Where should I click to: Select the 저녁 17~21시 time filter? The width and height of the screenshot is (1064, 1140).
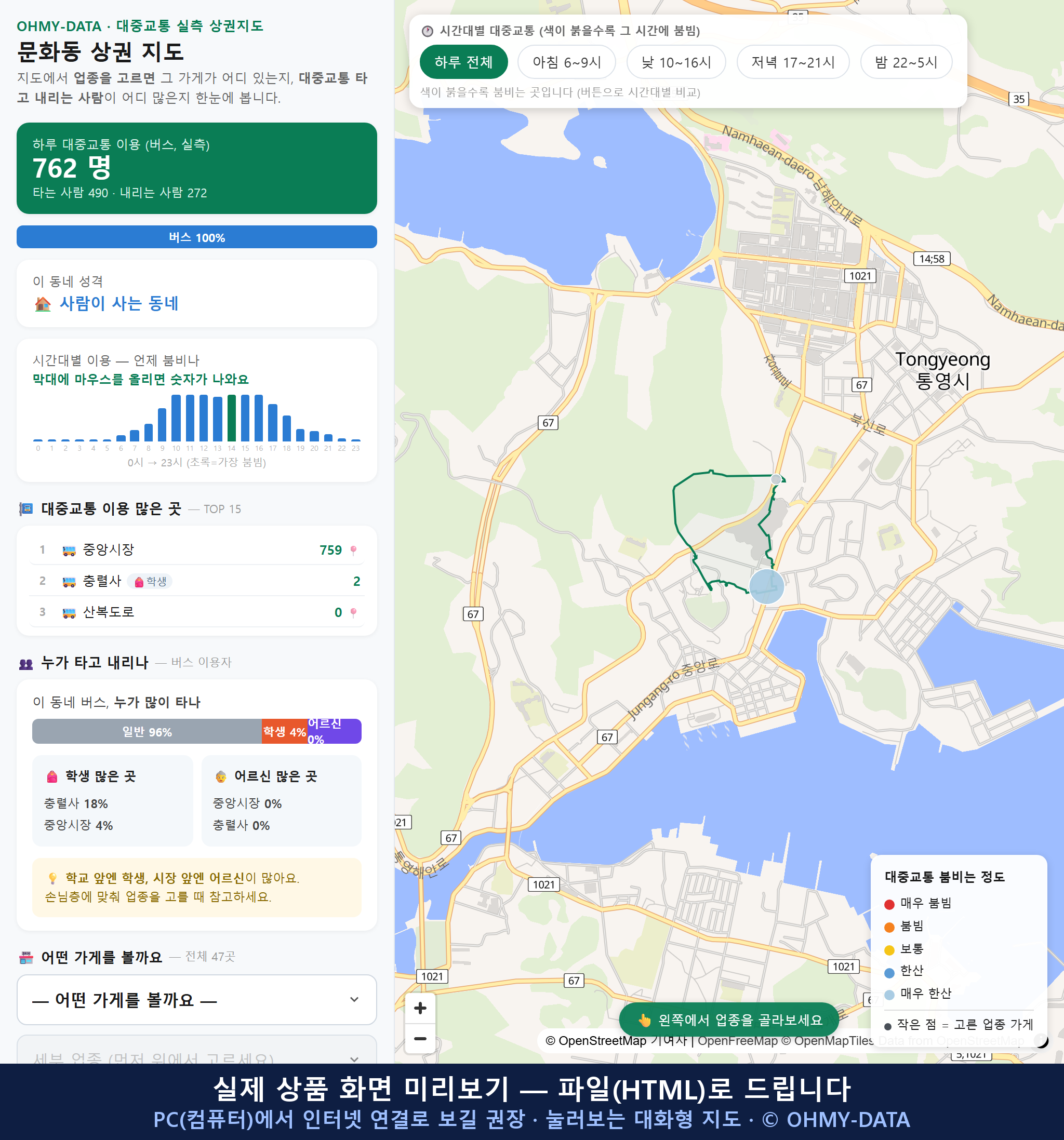coord(792,62)
